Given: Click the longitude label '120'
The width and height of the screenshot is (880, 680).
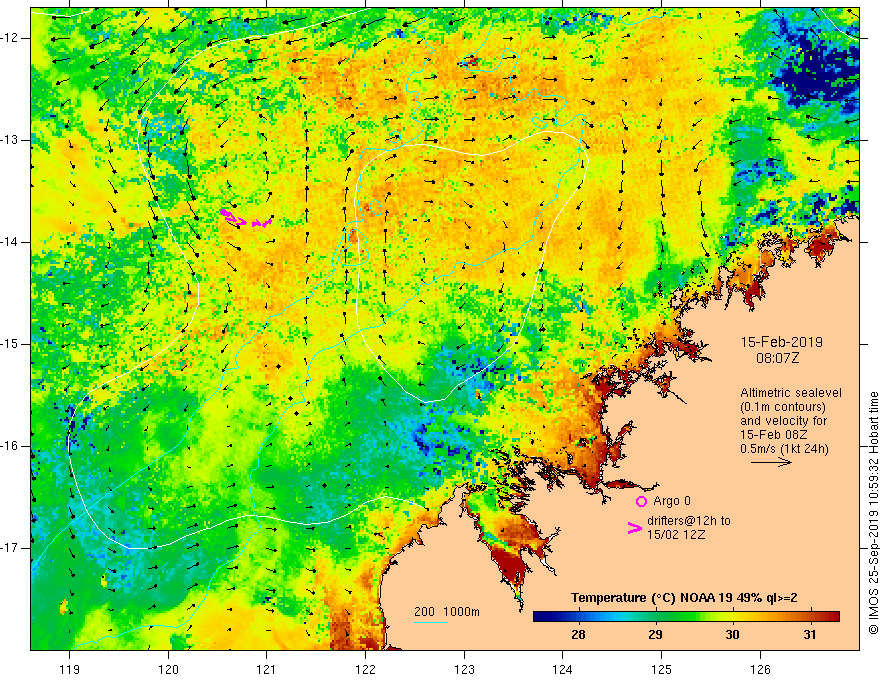Looking at the screenshot, I should (168, 669).
